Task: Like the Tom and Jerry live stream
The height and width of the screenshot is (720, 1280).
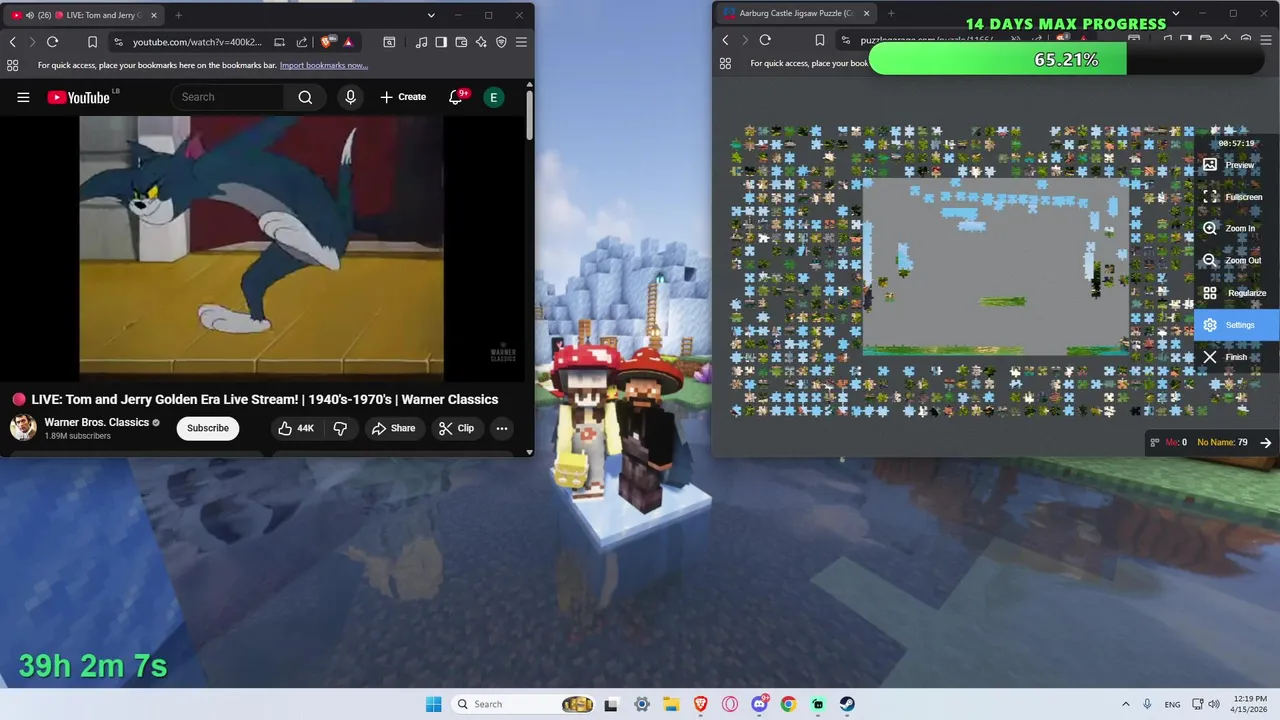Action: [296, 428]
